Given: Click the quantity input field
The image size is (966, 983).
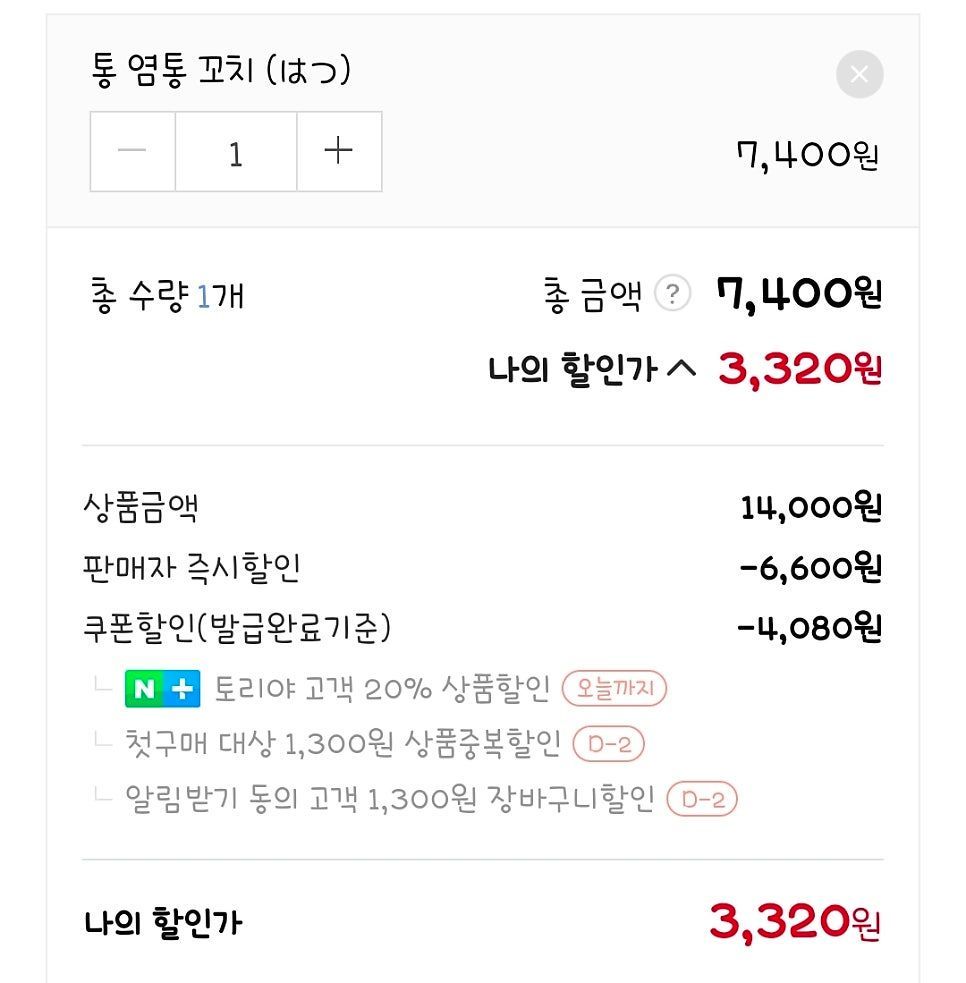Looking at the screenshot, I should coord(236,152).
